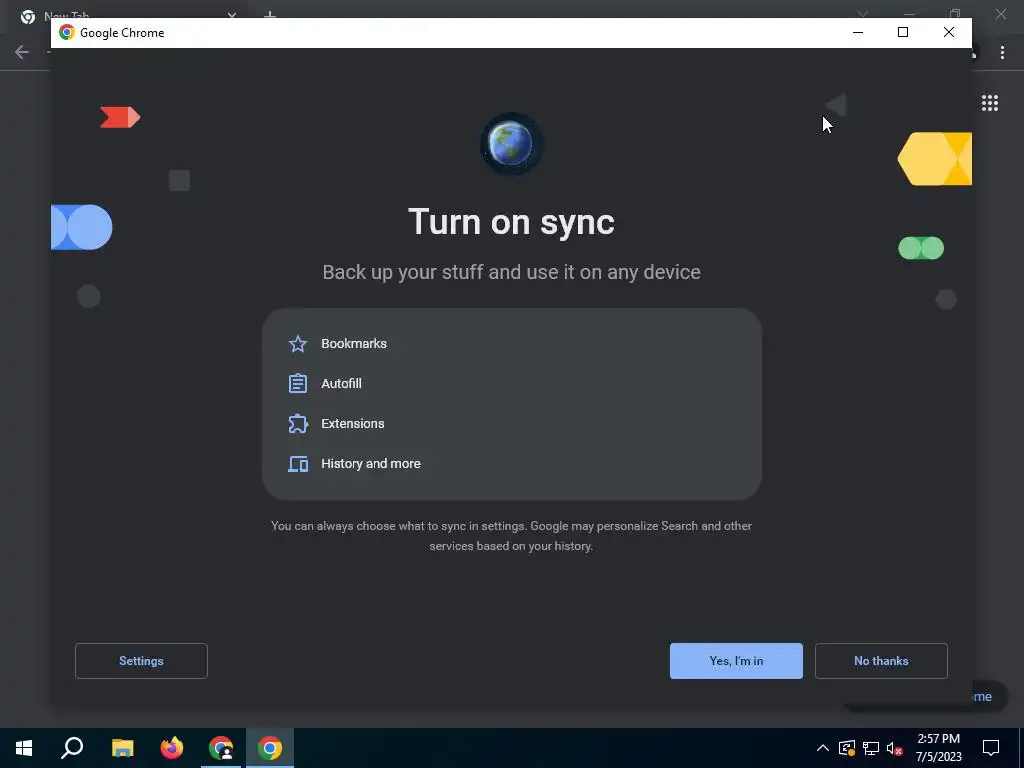Click back arrow in background Chrome window
The image size is (1024, 768).
(22, 52)
